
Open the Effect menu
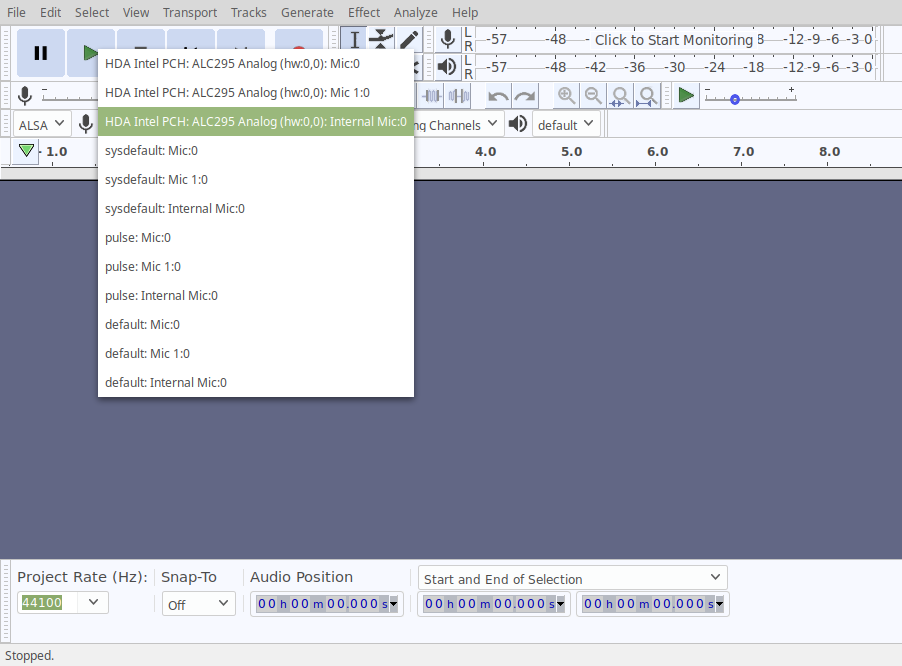(364, 13)
